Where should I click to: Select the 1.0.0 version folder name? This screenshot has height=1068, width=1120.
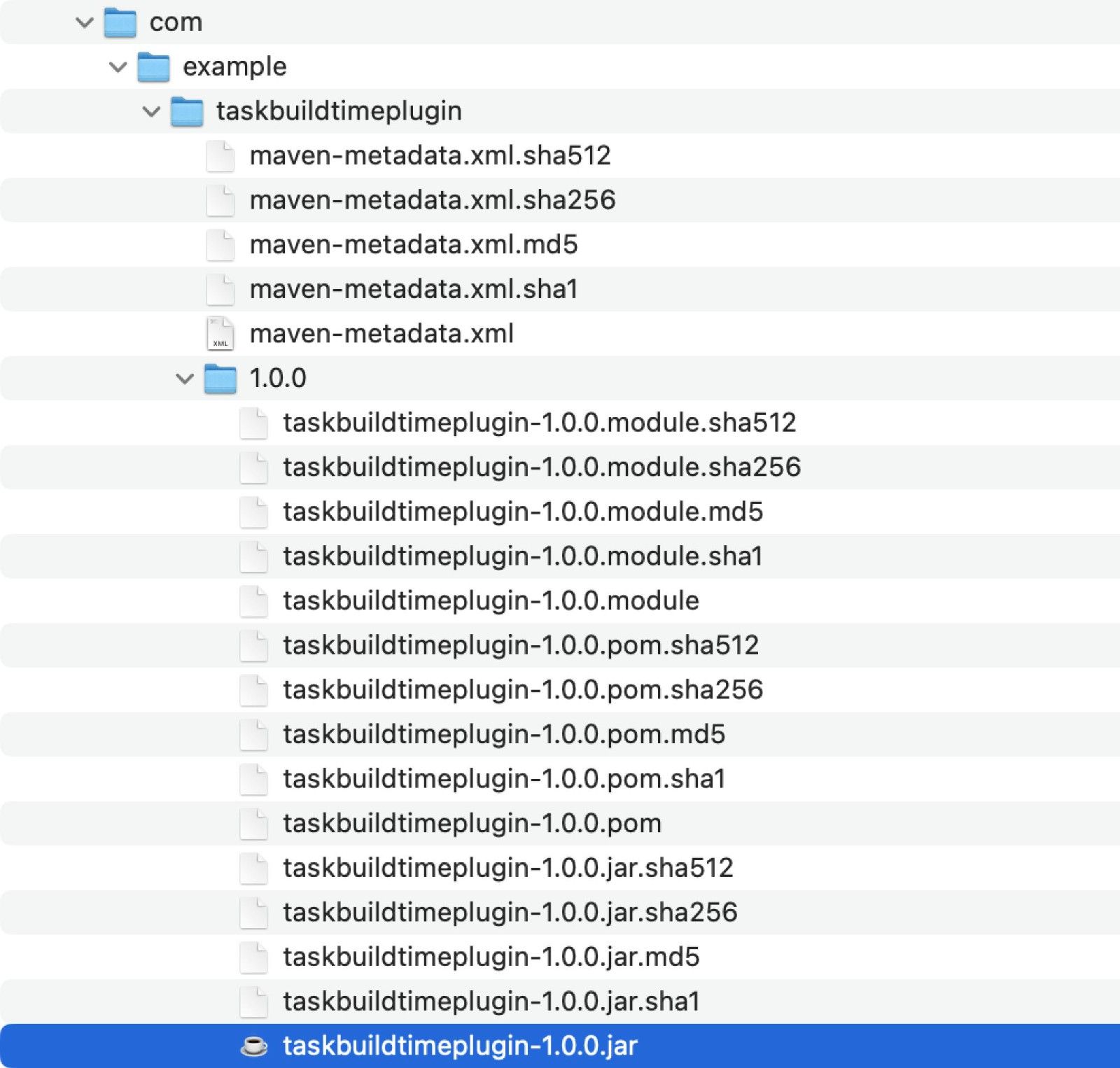278,379
